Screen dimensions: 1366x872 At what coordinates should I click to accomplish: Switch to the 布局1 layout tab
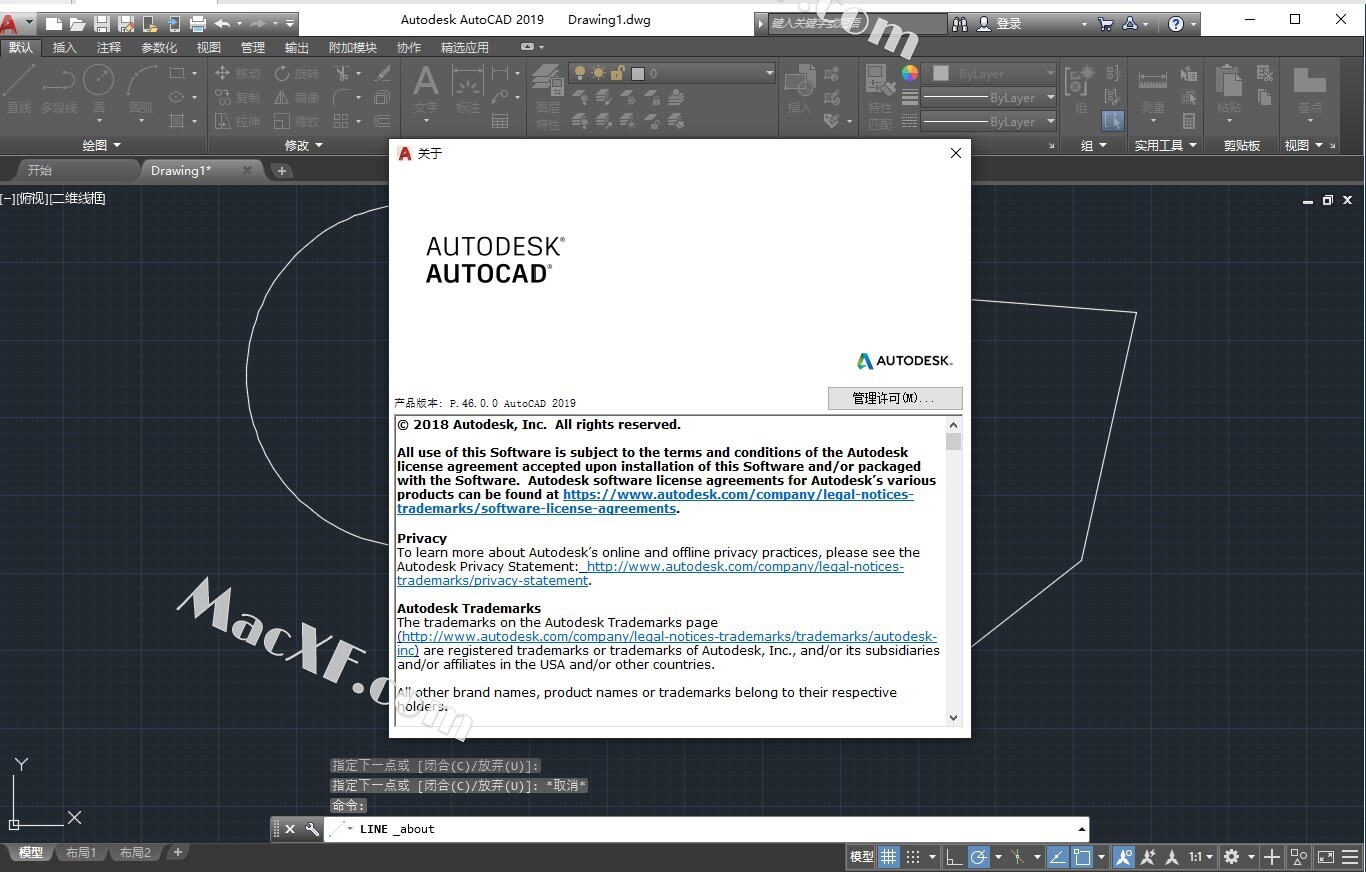coord(80,853)
